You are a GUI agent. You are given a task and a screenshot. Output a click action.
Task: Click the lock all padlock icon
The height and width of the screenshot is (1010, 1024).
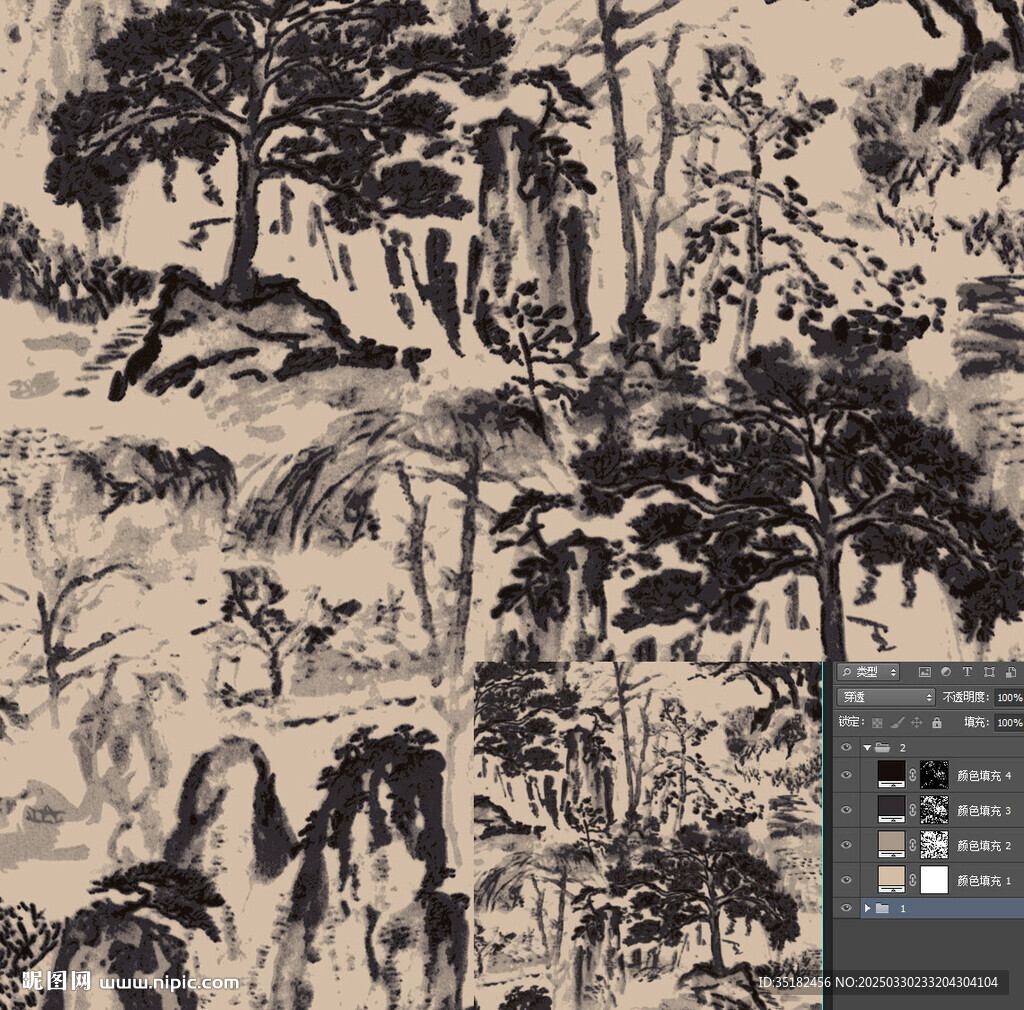click(936, 722)
